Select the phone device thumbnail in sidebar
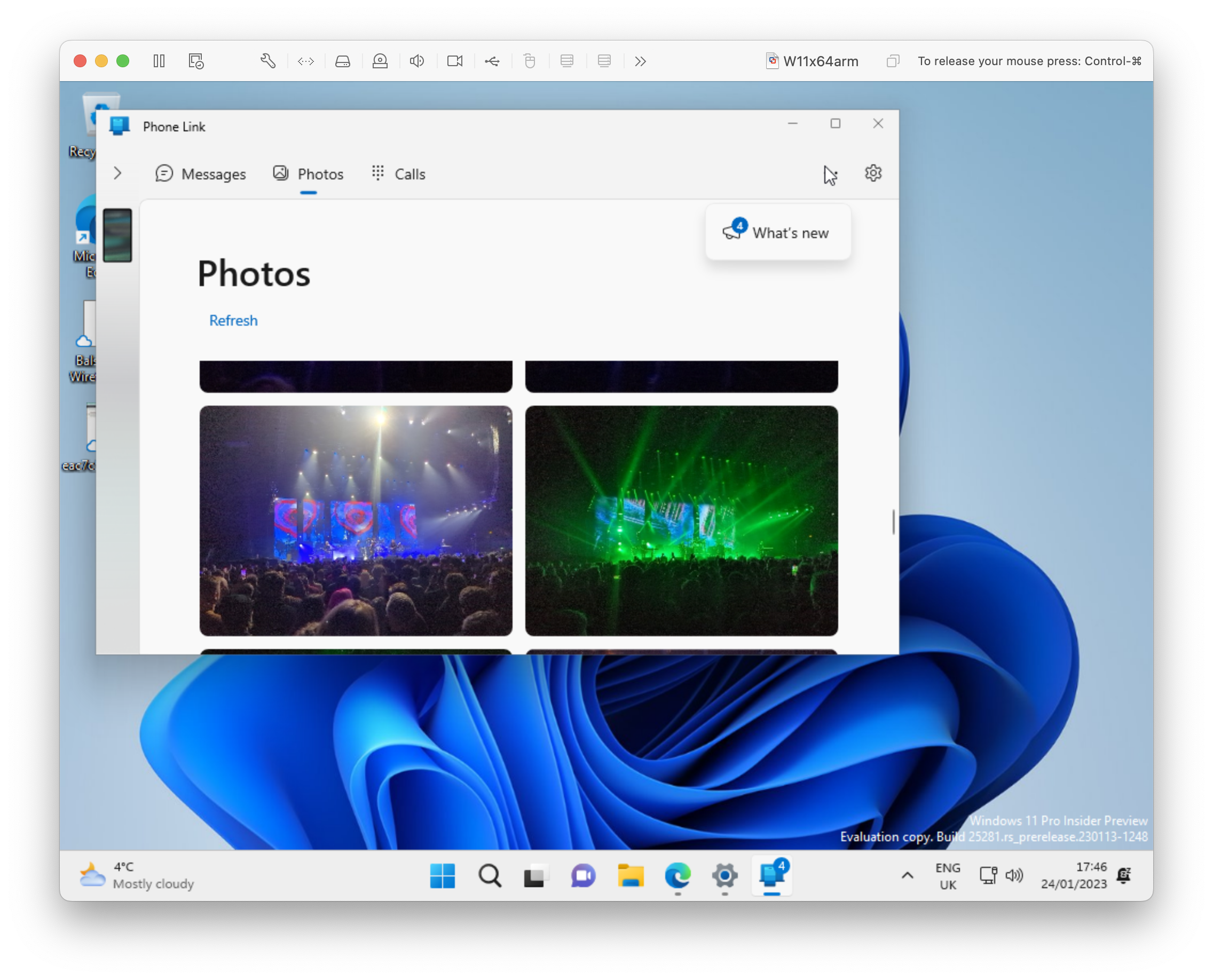1213x980 pixels. [117, 235]
